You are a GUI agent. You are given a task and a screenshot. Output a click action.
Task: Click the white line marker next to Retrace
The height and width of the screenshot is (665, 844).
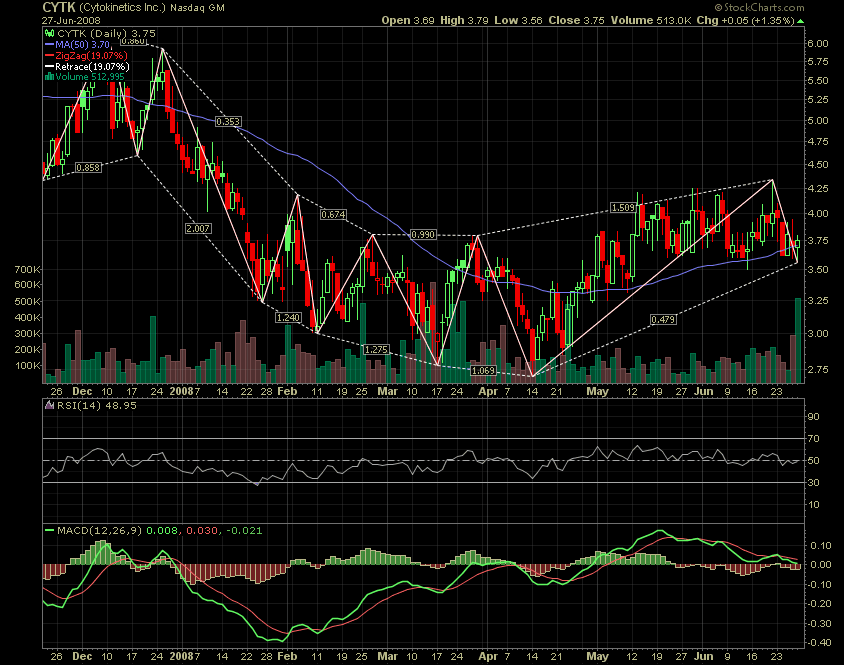point(50,67)
